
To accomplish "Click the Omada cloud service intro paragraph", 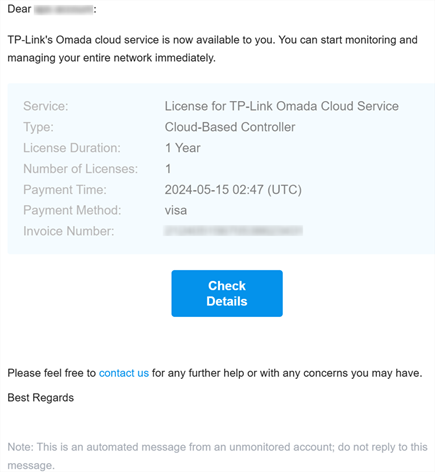I will pos(212,49).
